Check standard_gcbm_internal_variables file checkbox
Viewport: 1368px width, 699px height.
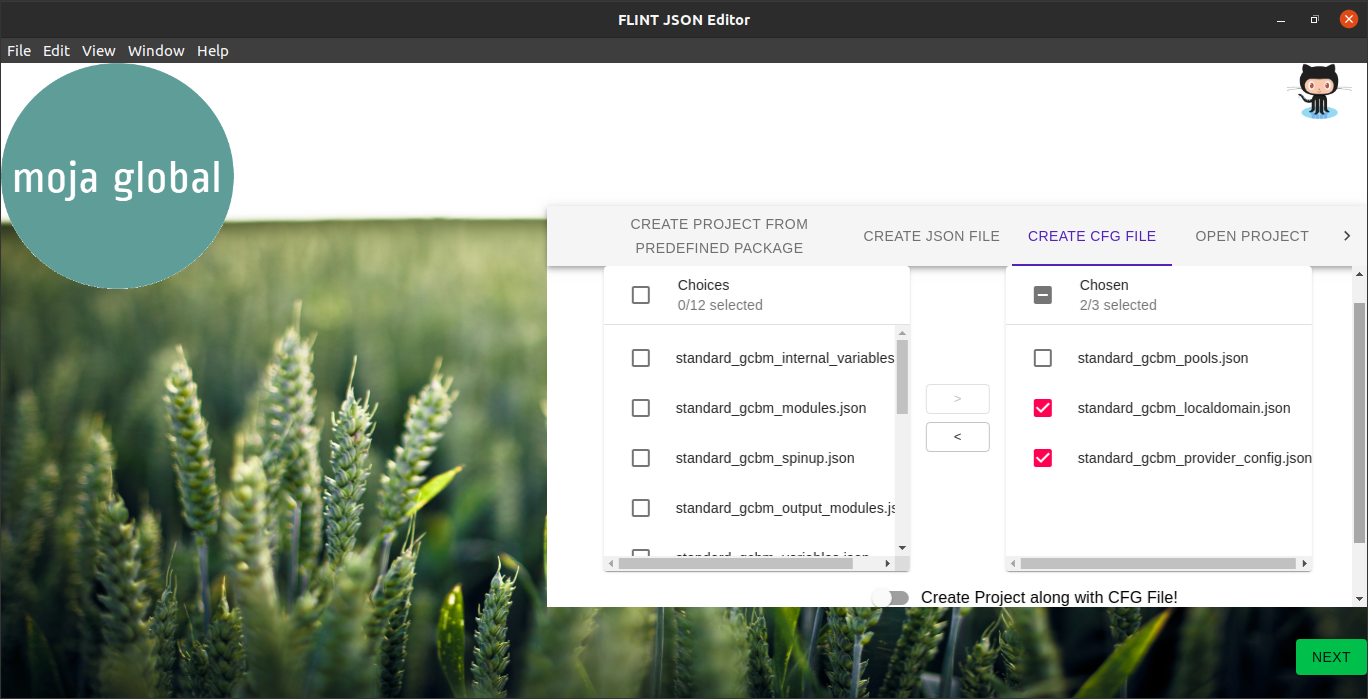coord(641,358)
